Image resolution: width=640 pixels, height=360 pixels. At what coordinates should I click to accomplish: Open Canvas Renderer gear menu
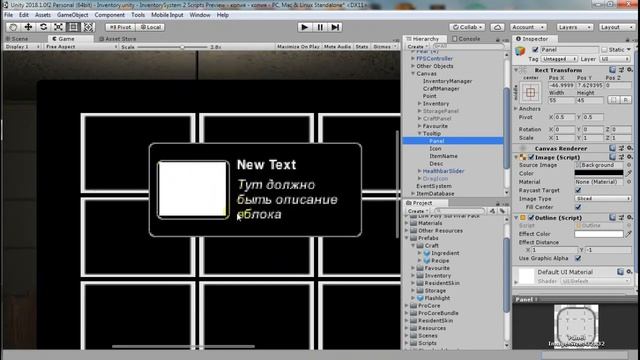(630, 148)
